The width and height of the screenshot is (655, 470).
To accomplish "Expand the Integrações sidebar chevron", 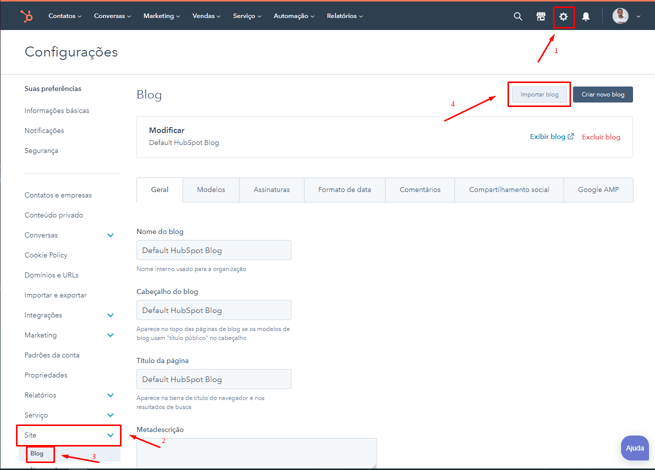I will pyautogui.click(x=110, y=315).
